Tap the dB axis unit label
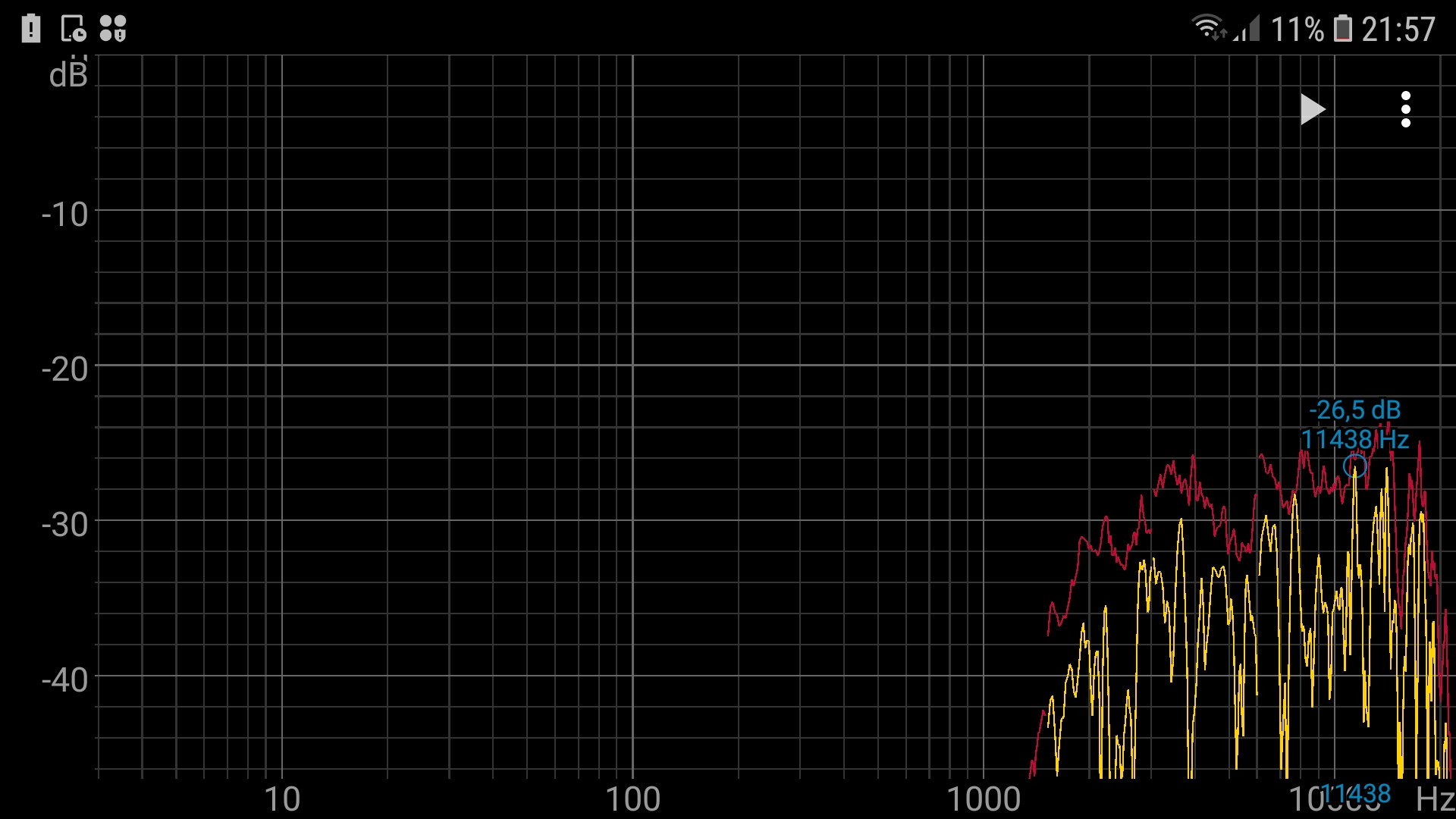The image size is (1456, 819). coord(68,74)
